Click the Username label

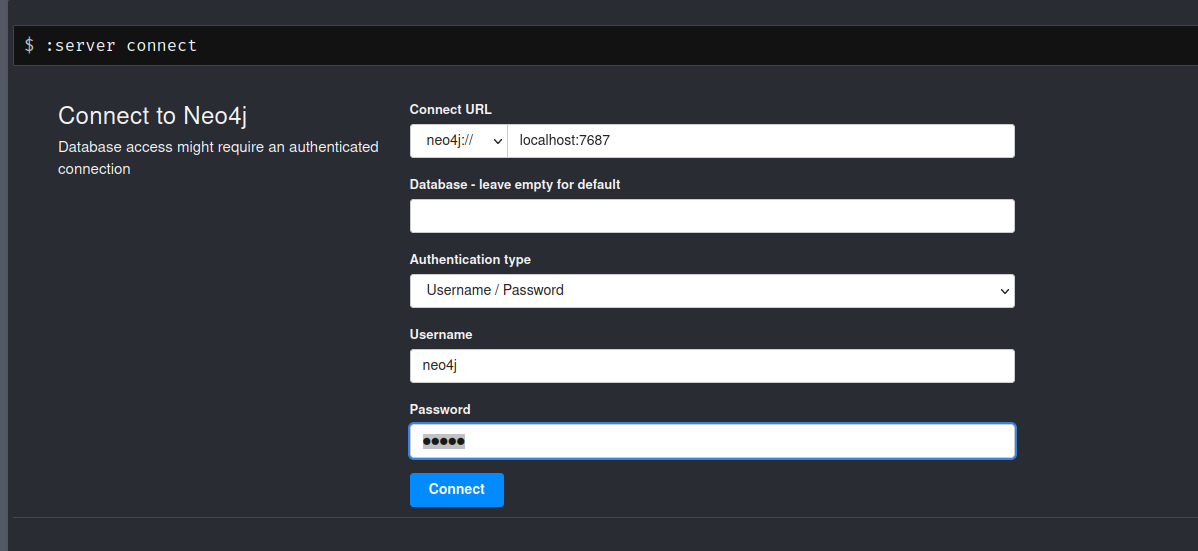click(441, 334)
